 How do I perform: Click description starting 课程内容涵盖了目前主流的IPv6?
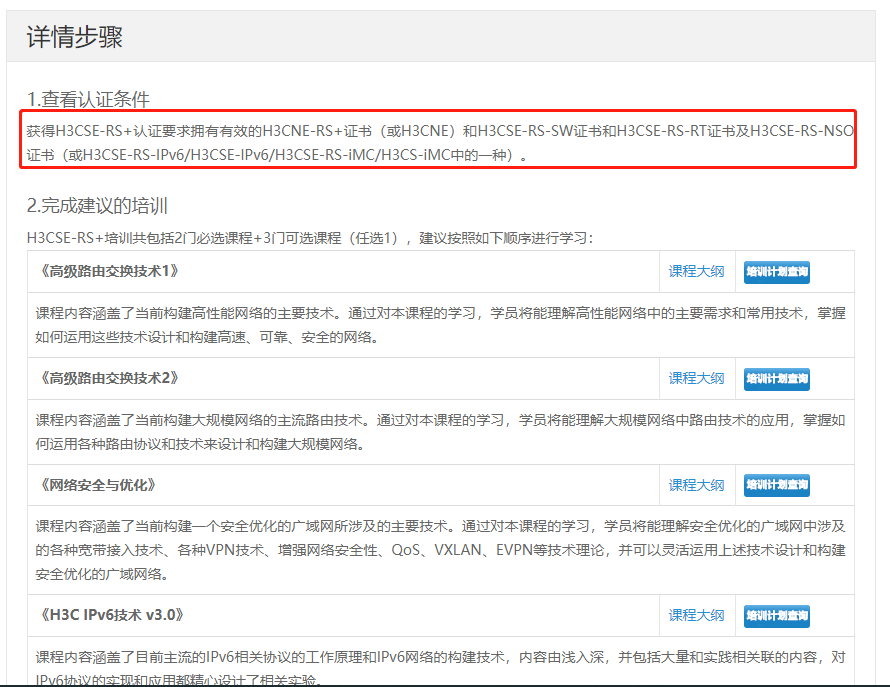coord(440,668)
